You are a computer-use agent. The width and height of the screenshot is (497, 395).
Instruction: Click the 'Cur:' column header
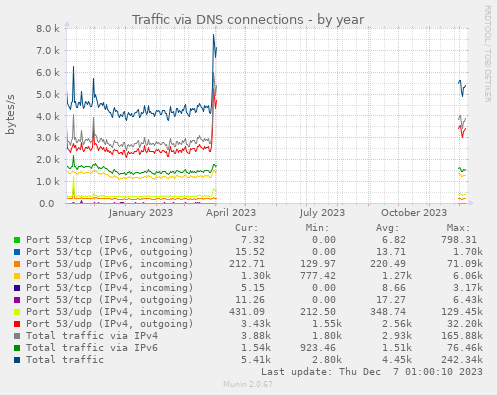coord(247,228)
